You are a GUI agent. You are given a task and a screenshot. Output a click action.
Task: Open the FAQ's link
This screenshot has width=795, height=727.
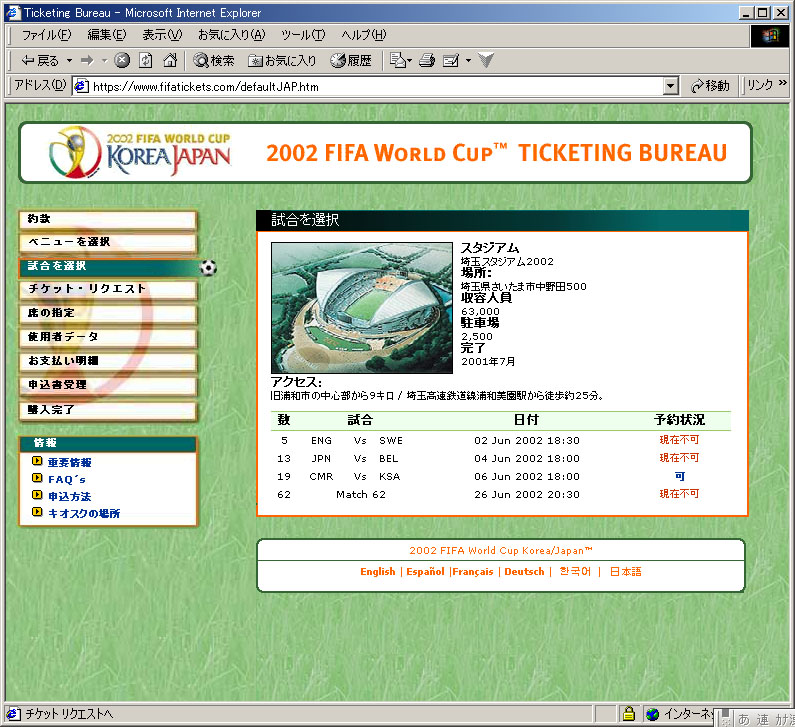[67, 480]
